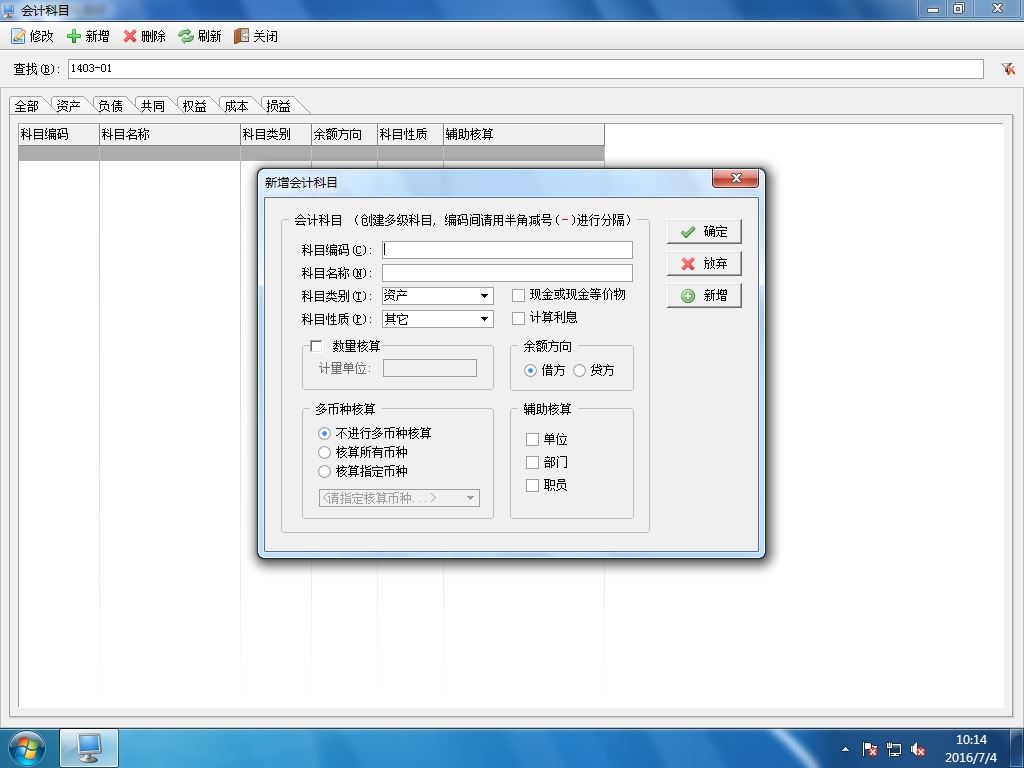
Task: Click the 关闭 (Close) door icon in toolbar
Action: click(x=242, y=36)
